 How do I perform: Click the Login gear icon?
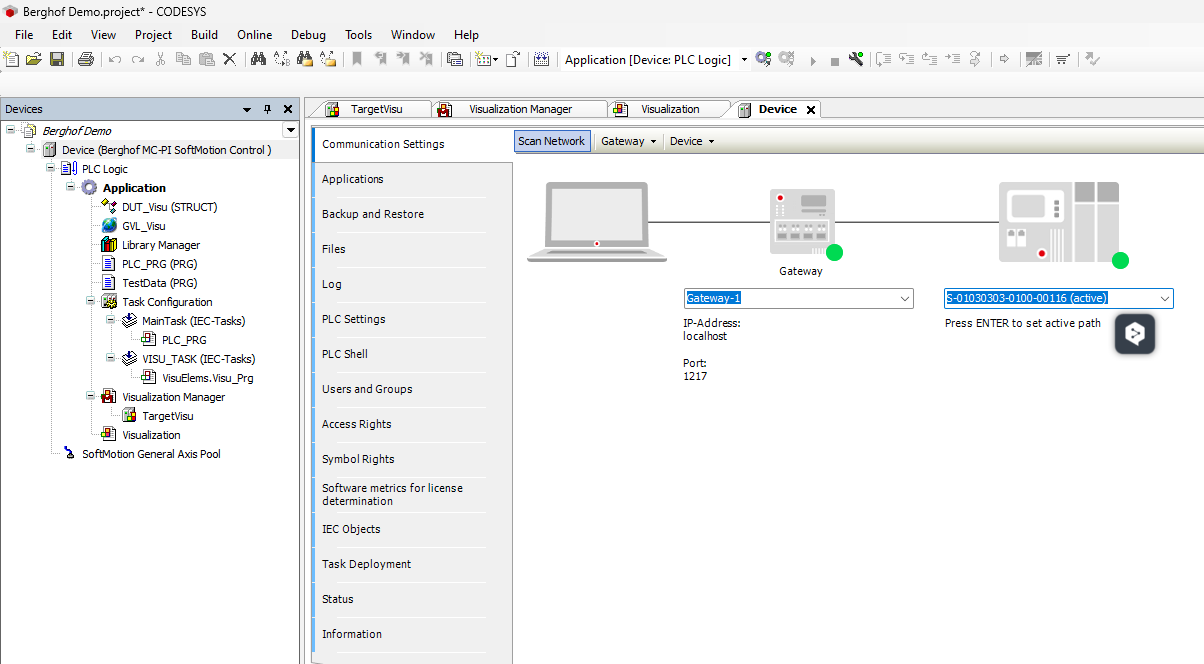point(763,59)
